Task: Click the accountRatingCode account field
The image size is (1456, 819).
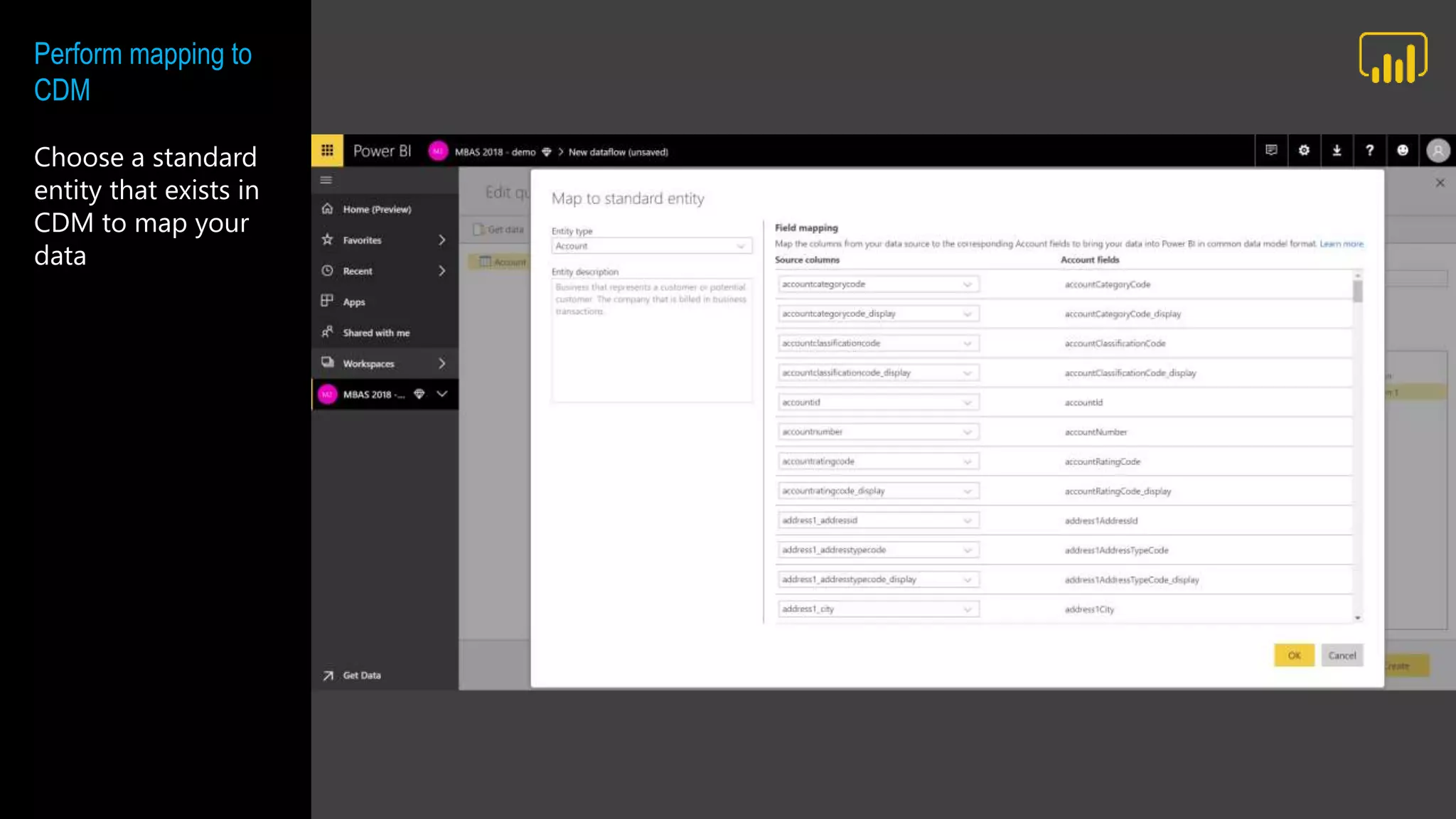Action: point(1102,462)
